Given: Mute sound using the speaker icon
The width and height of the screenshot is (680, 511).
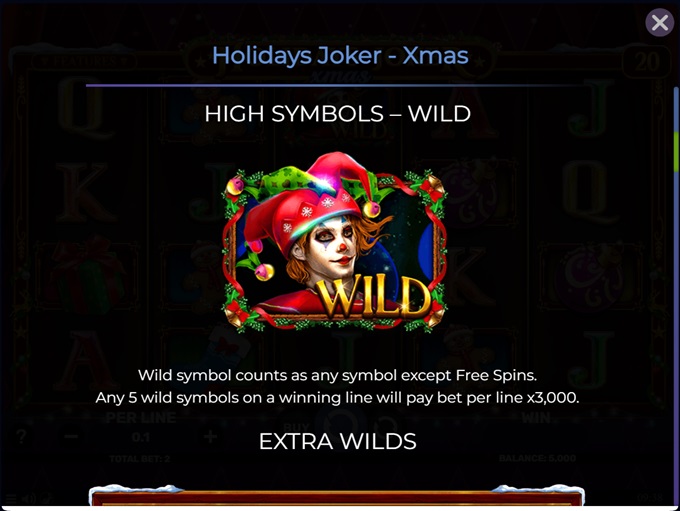Looking at the screenshot, I should click(x=29, y=499).
